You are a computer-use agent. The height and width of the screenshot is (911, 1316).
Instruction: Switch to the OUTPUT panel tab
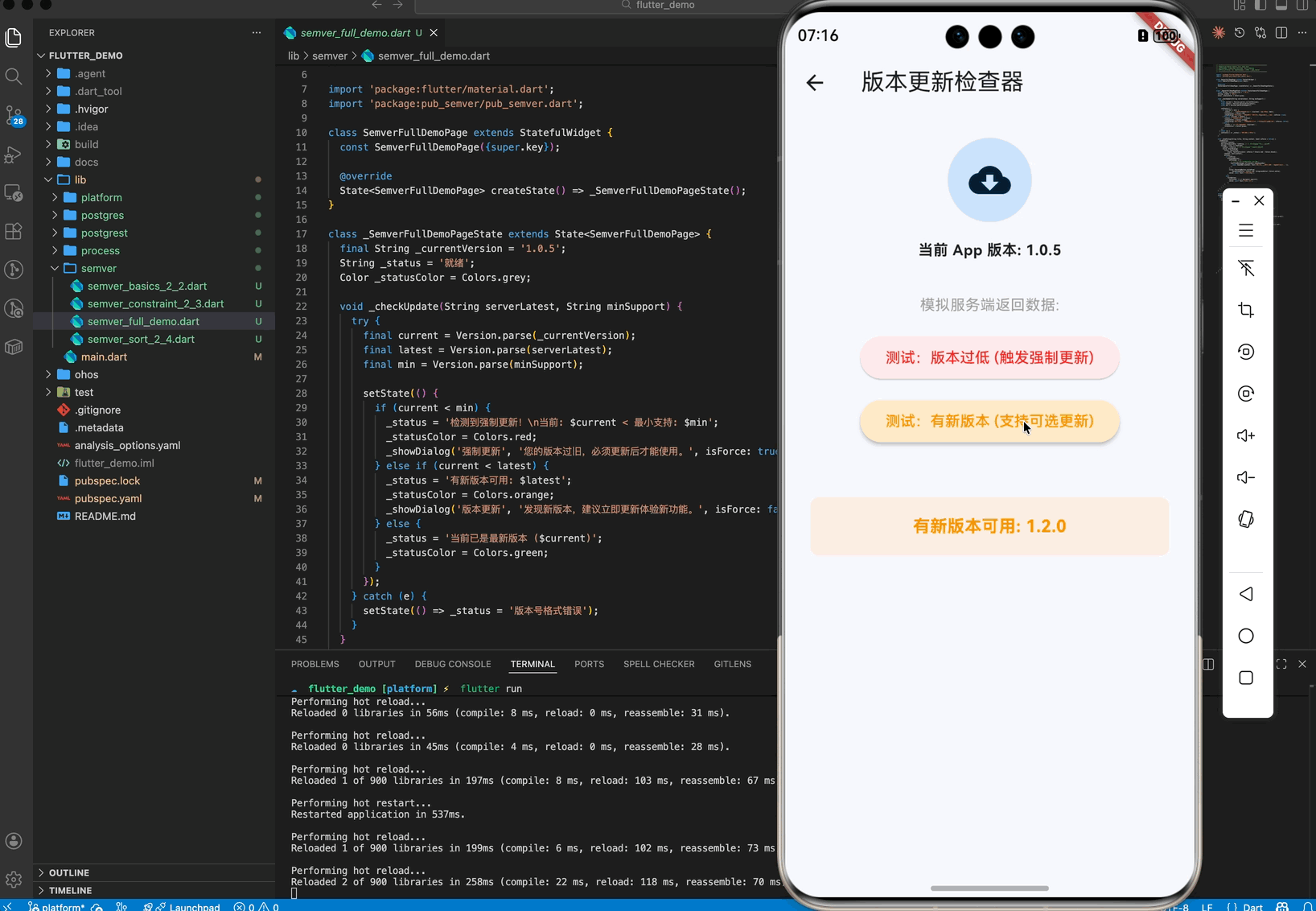[376, 664]
